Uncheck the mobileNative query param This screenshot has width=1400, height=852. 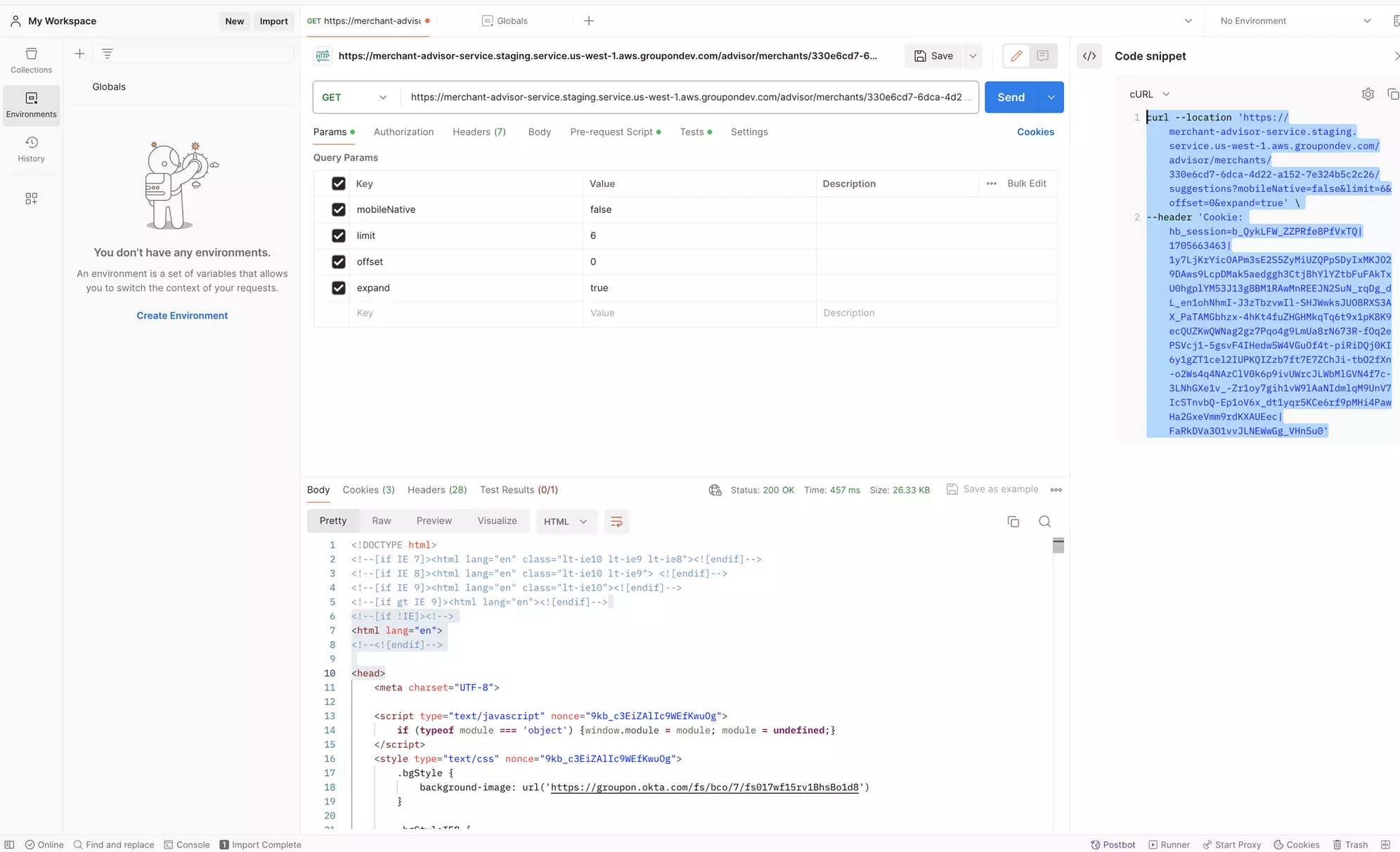point(338,209)
